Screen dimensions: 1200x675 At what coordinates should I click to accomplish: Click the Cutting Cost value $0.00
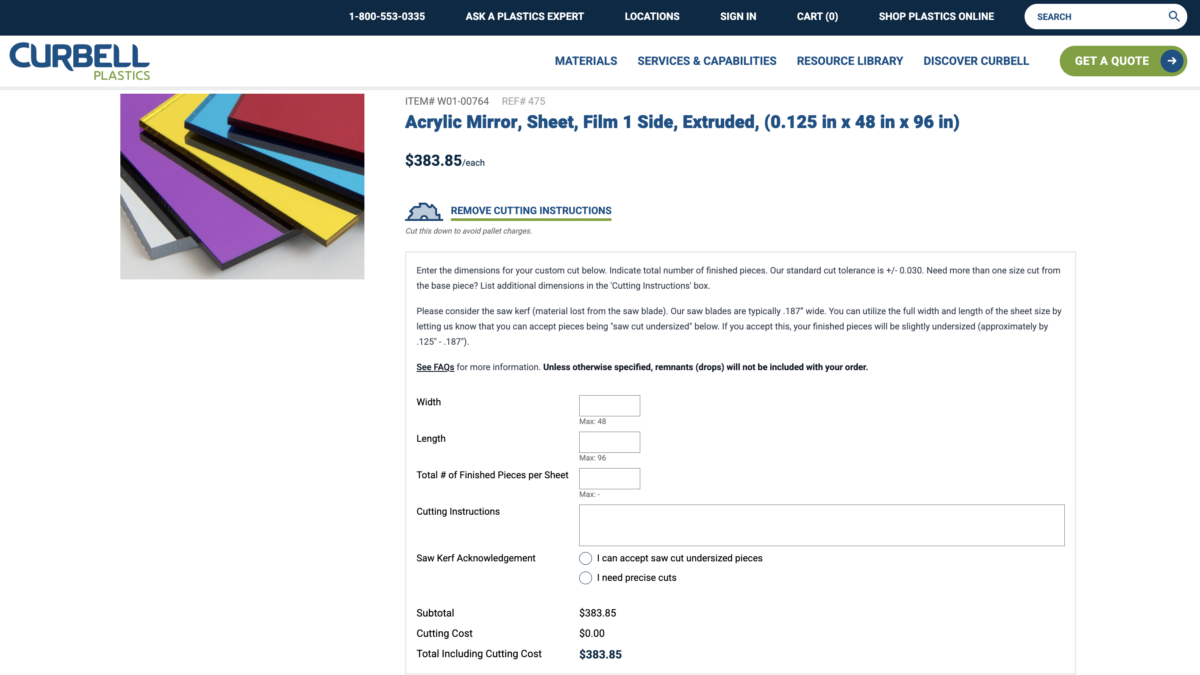click(x=592, y=634)
